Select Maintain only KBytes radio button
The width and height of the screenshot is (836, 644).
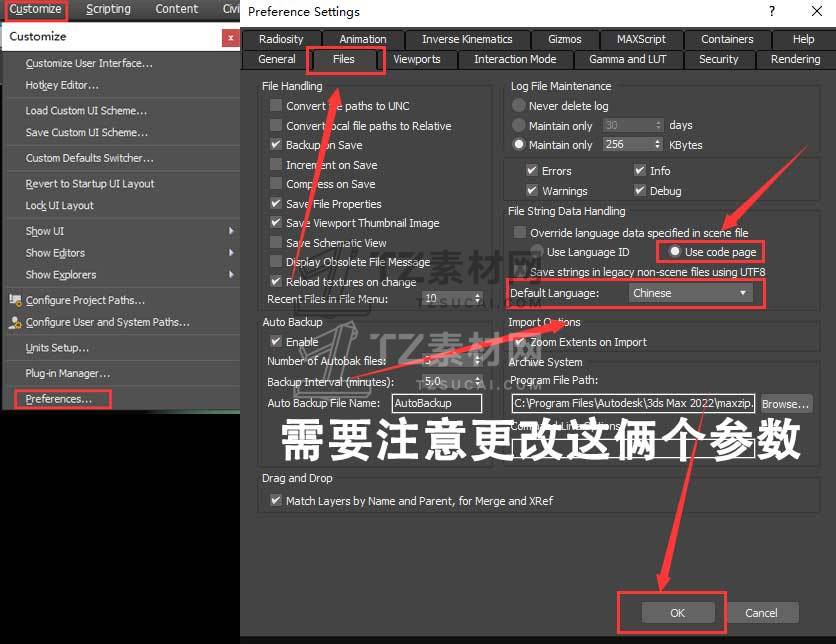pos(518,144)
